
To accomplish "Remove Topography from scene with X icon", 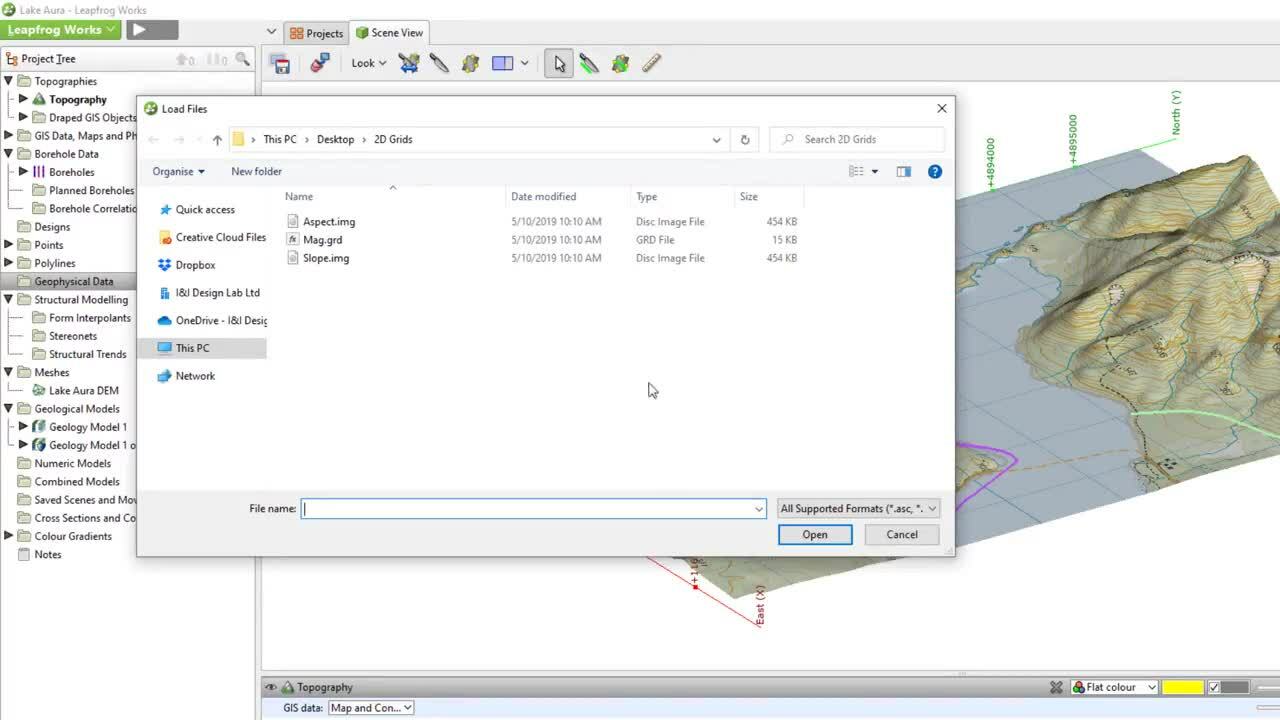I will [1056, 687].
